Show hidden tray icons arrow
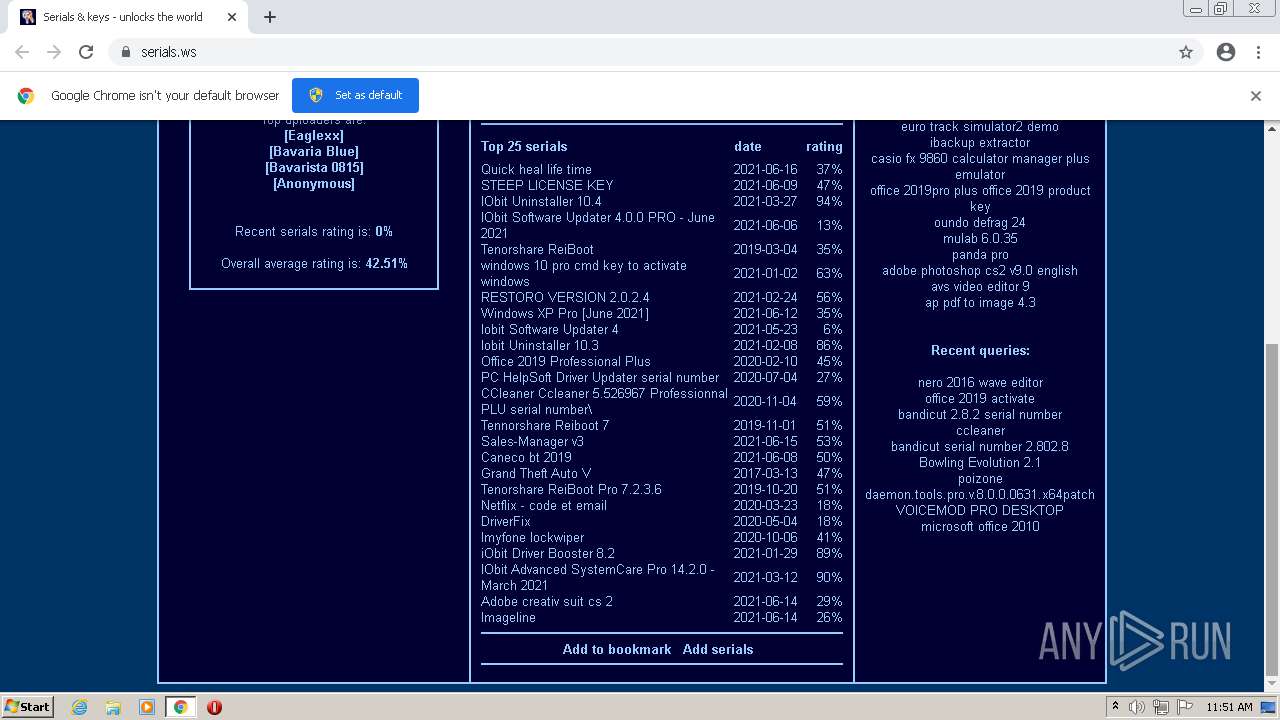The image size is (1280, 720). pos(1116,707)
